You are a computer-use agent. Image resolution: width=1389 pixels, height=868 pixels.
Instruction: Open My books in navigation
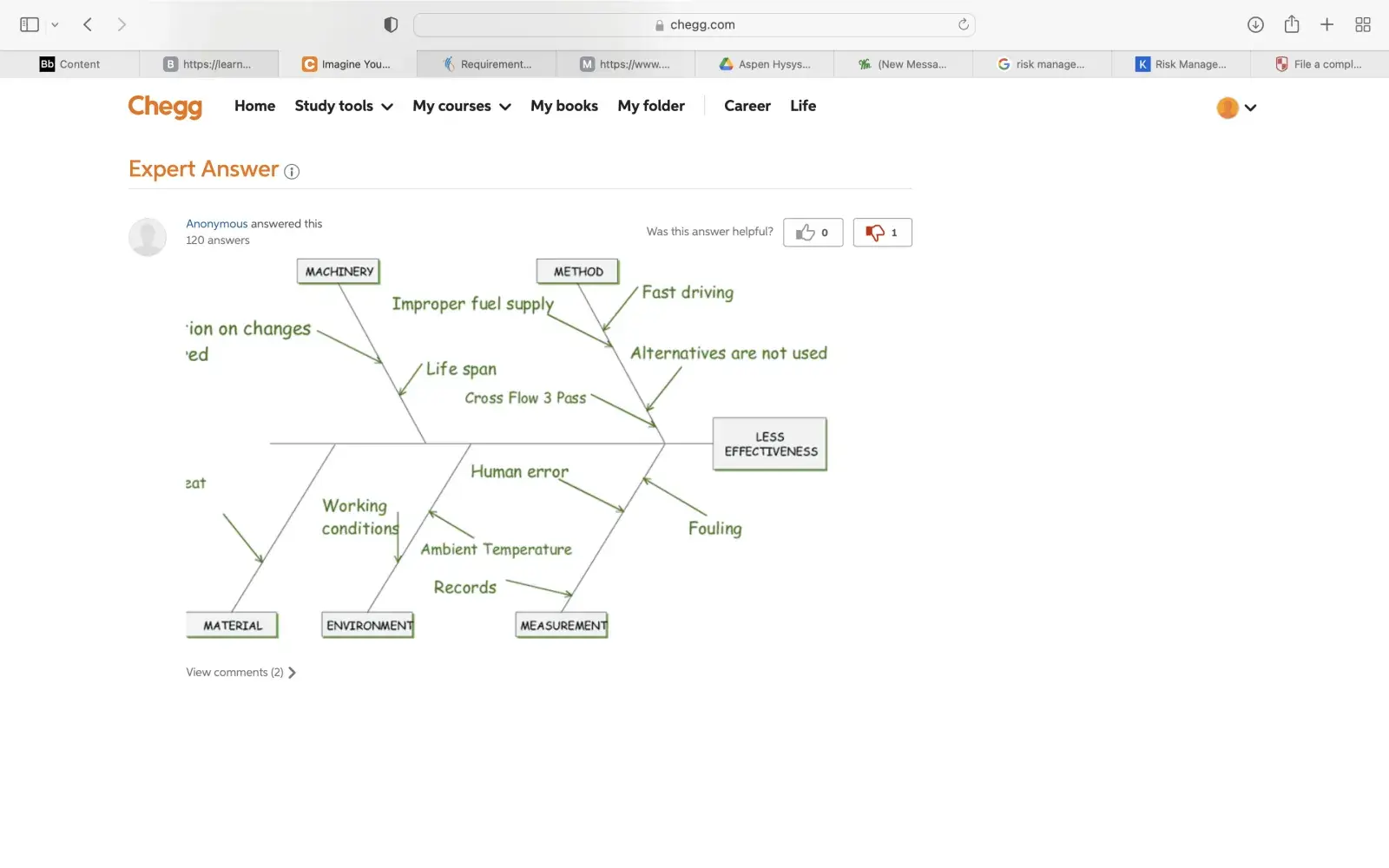[563, 106]
